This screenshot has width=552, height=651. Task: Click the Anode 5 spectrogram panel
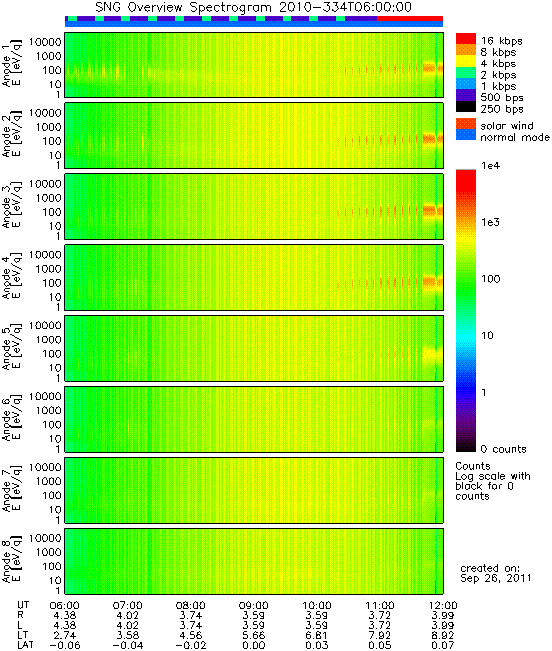click(x=254, y=348)
